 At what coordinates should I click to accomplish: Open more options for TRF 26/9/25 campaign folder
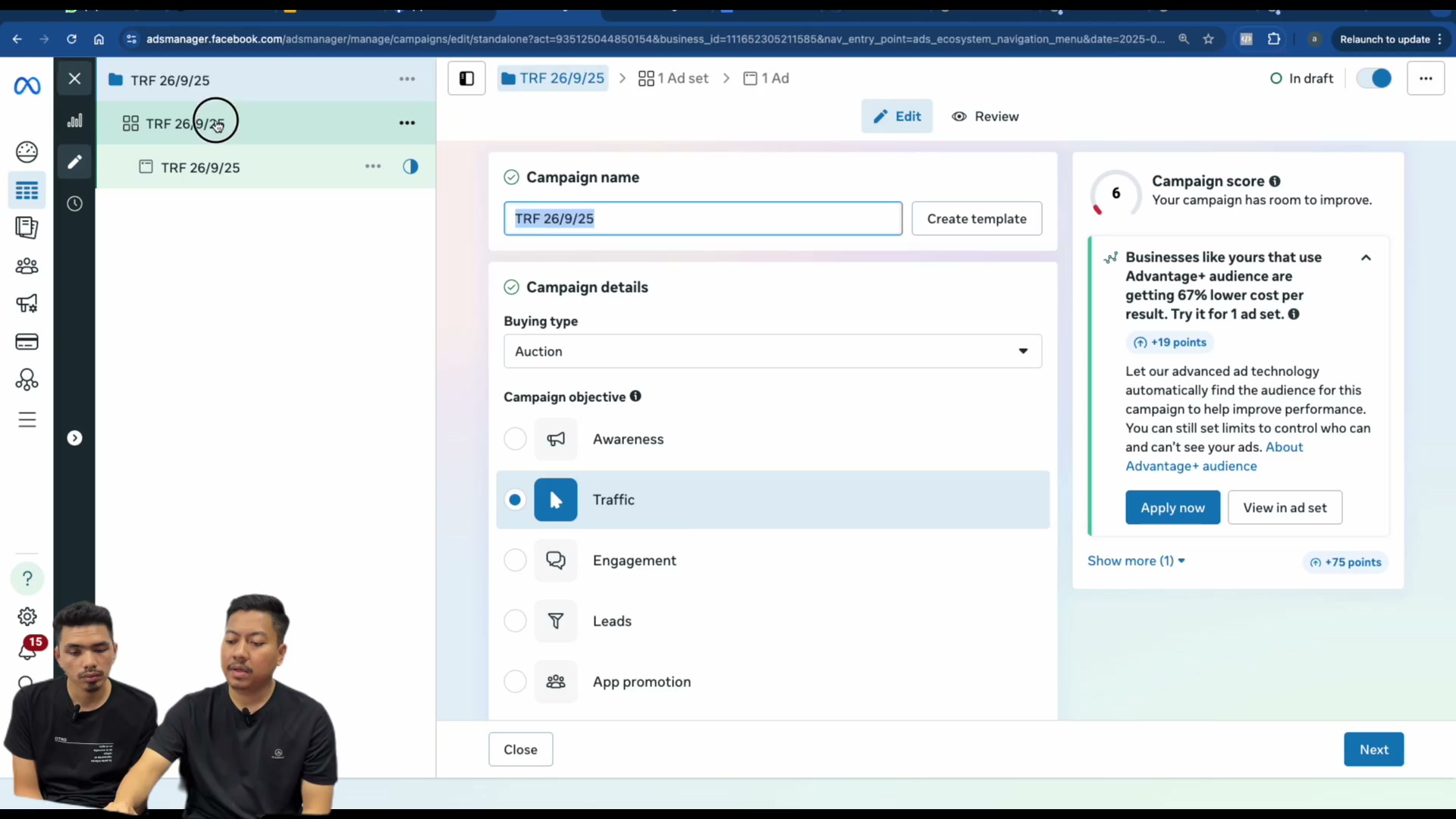pyautogui.click(x=407, y=79)
